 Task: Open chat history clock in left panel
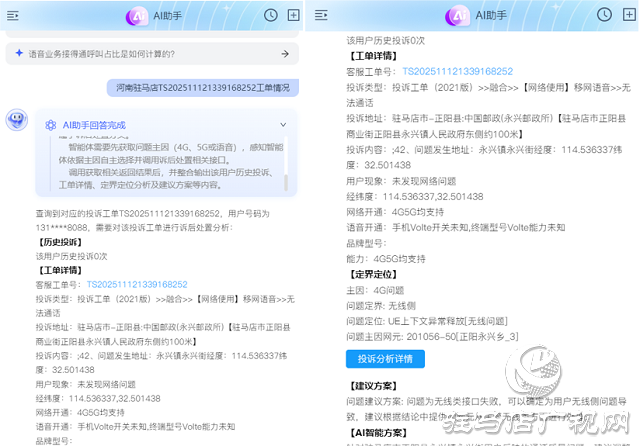(x=271, y=15)
